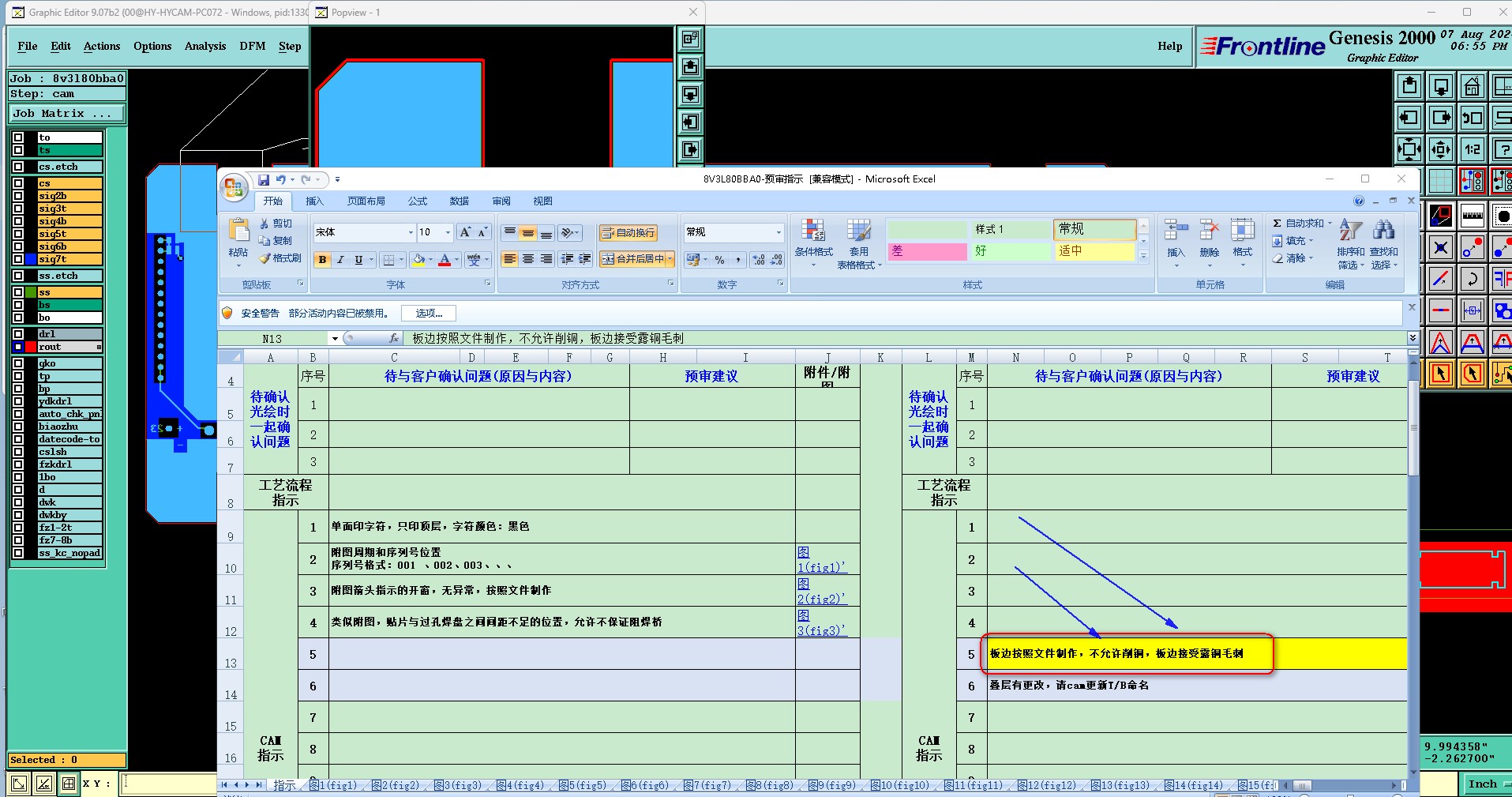
Task: Click the fx insert function icon
Action: tap(394, 338)
